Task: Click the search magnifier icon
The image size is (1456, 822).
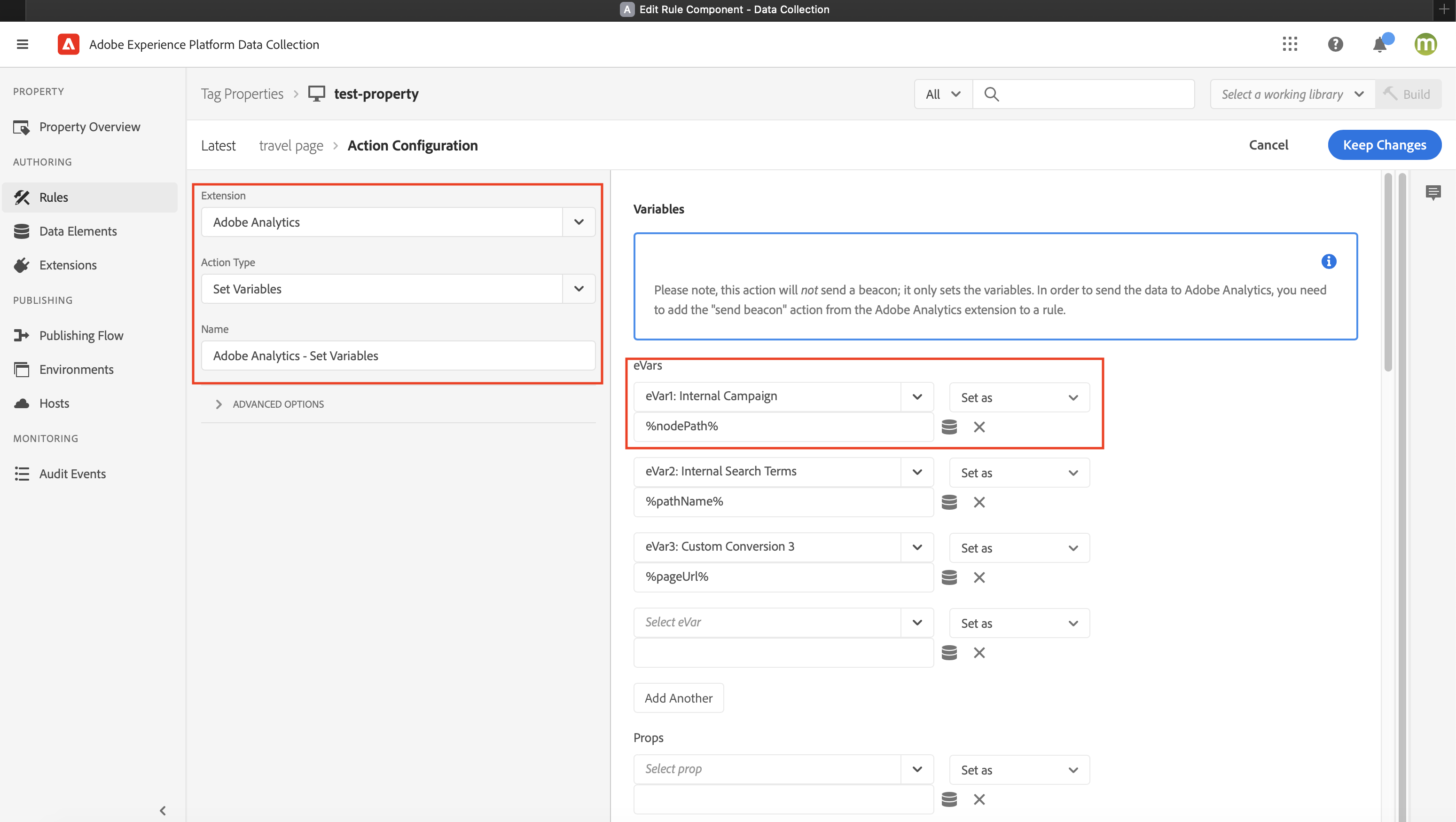Action: (x=991, y=94)
